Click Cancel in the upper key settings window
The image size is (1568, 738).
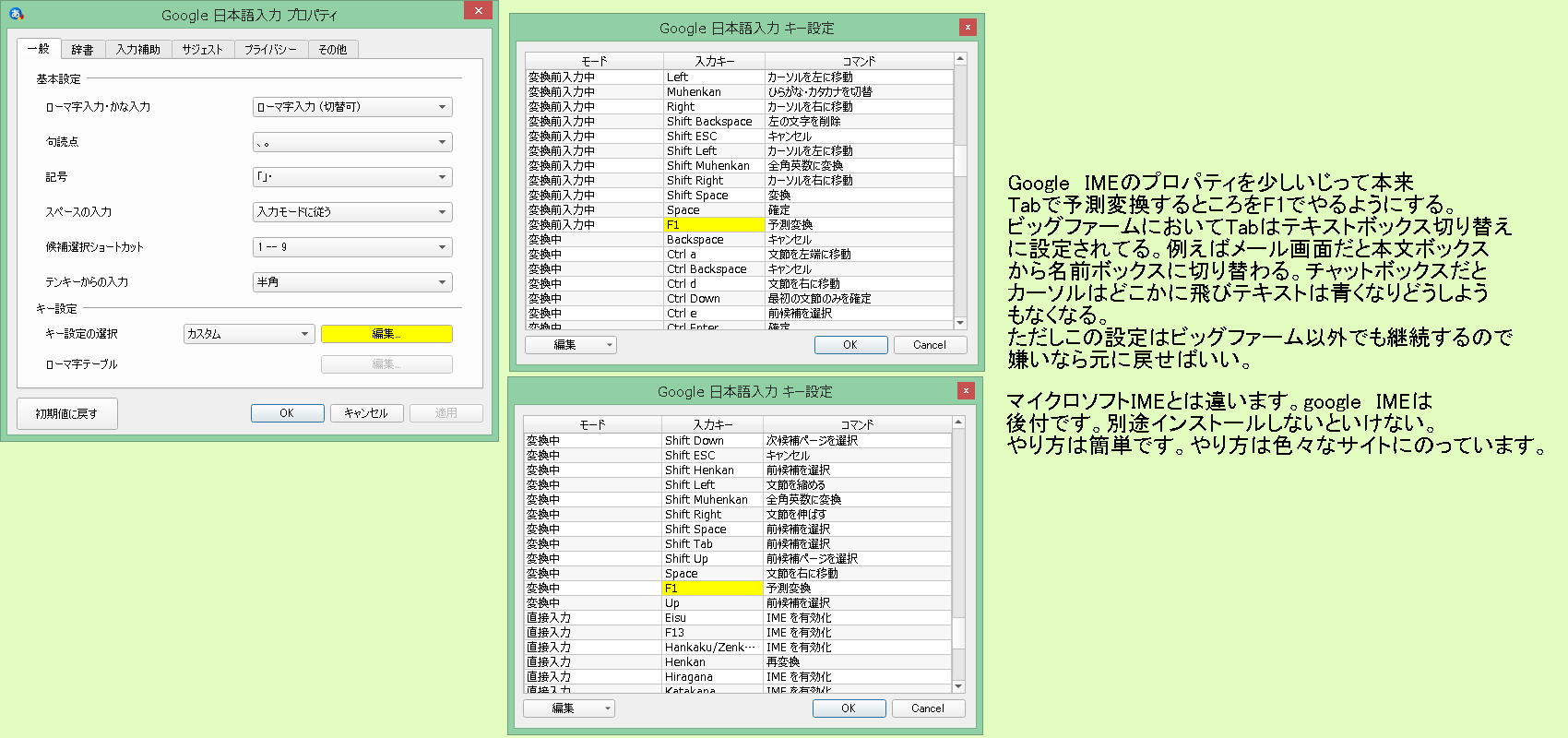point(930,345)
